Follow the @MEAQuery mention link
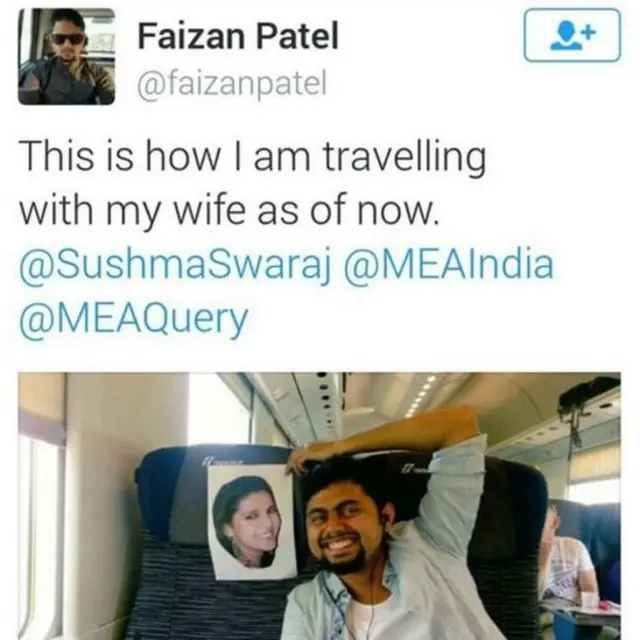The image size is (640, 640). coord(134,318)
